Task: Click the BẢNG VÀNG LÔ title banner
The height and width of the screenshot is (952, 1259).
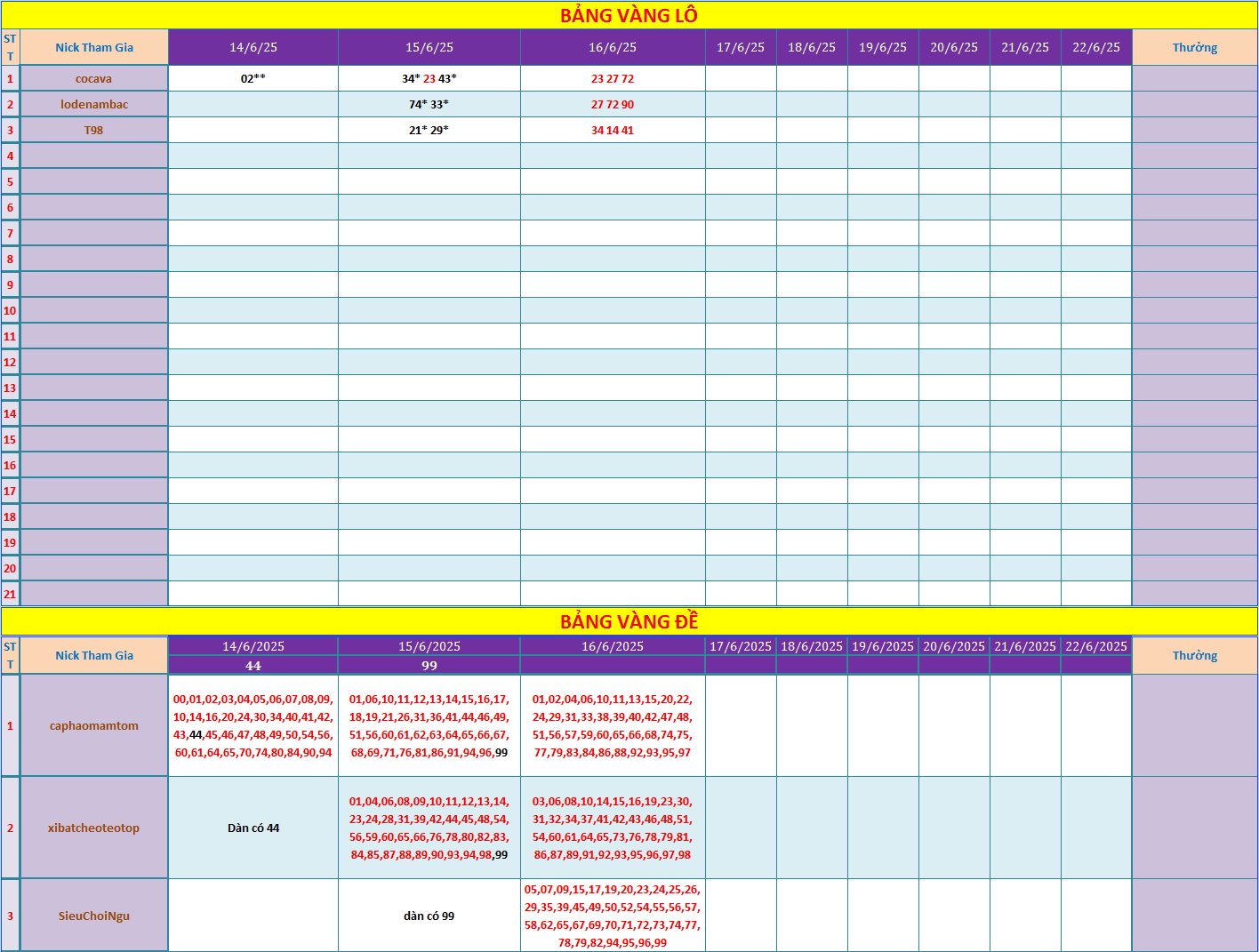Action: click(x=629, y=15)
